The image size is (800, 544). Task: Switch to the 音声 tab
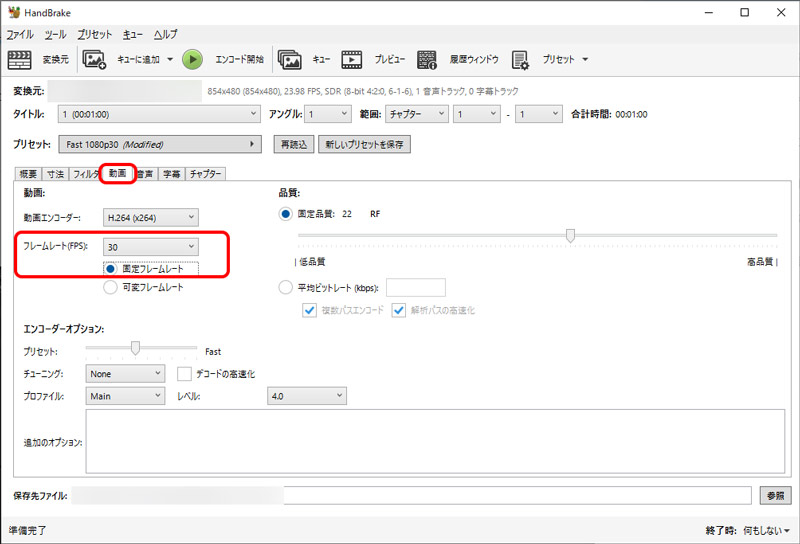pyautogui.click(x=145, y=174)
